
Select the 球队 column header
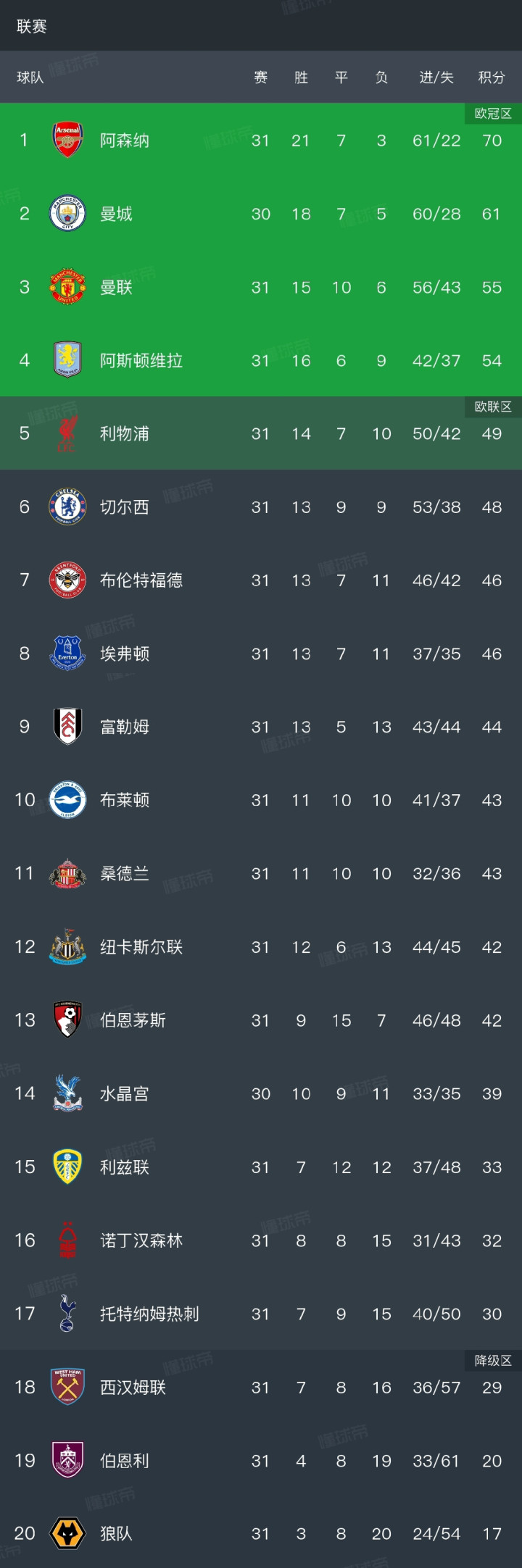(30, 78)
